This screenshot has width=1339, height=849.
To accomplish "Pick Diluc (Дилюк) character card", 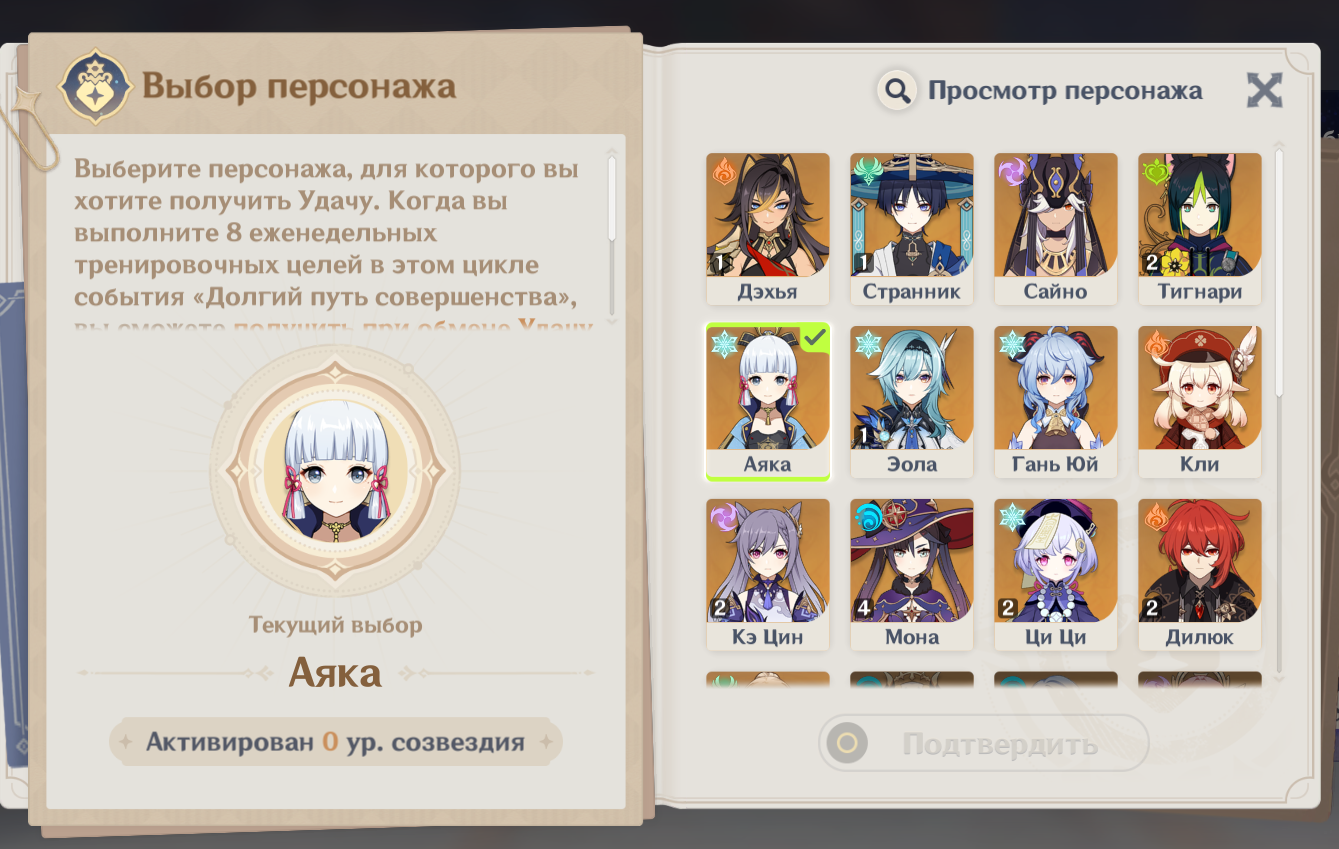I will point(1199,575).
